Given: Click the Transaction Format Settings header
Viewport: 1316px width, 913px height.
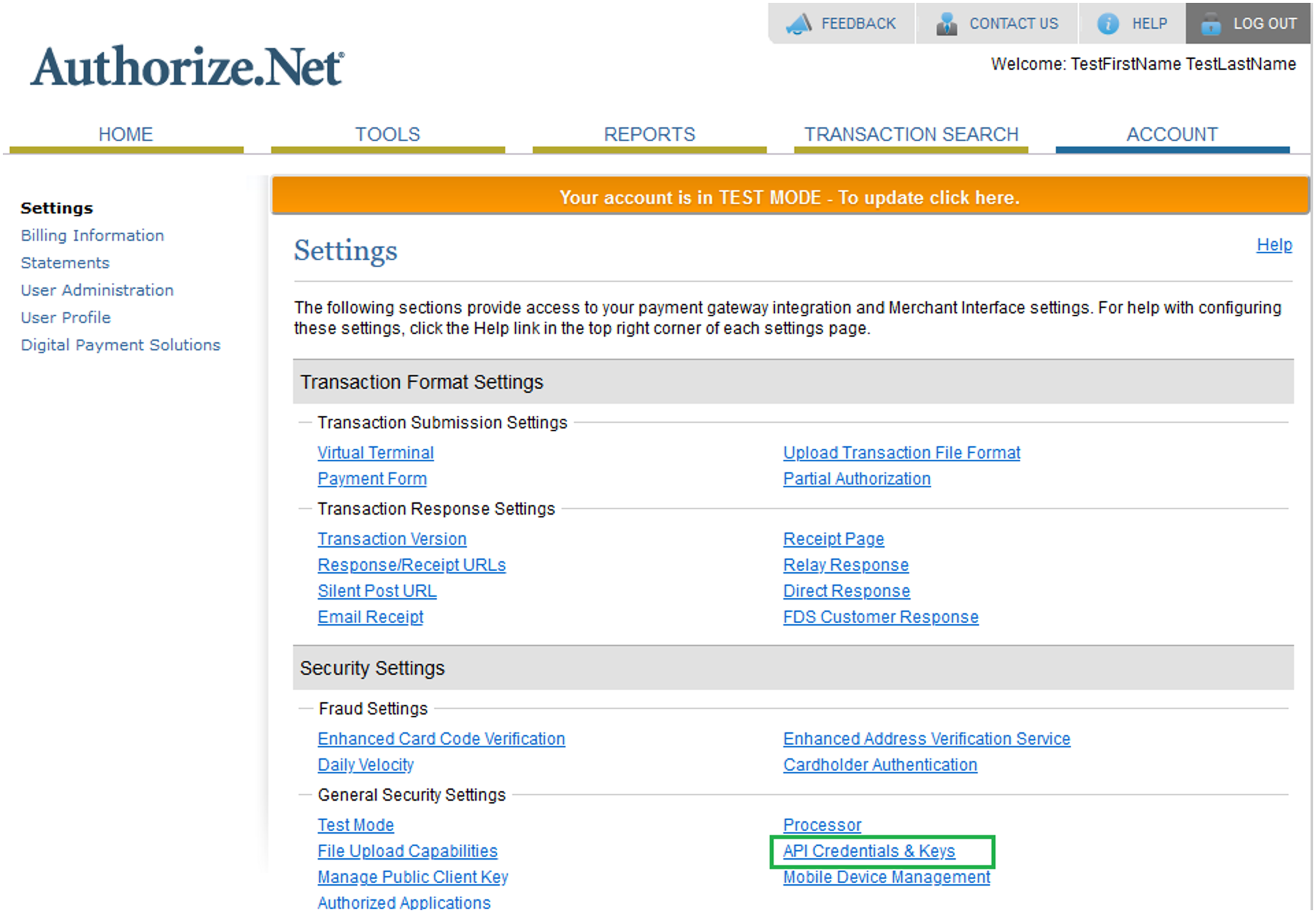Looking at the screenshot, I should pyautogui.click(x=793, y=382).
